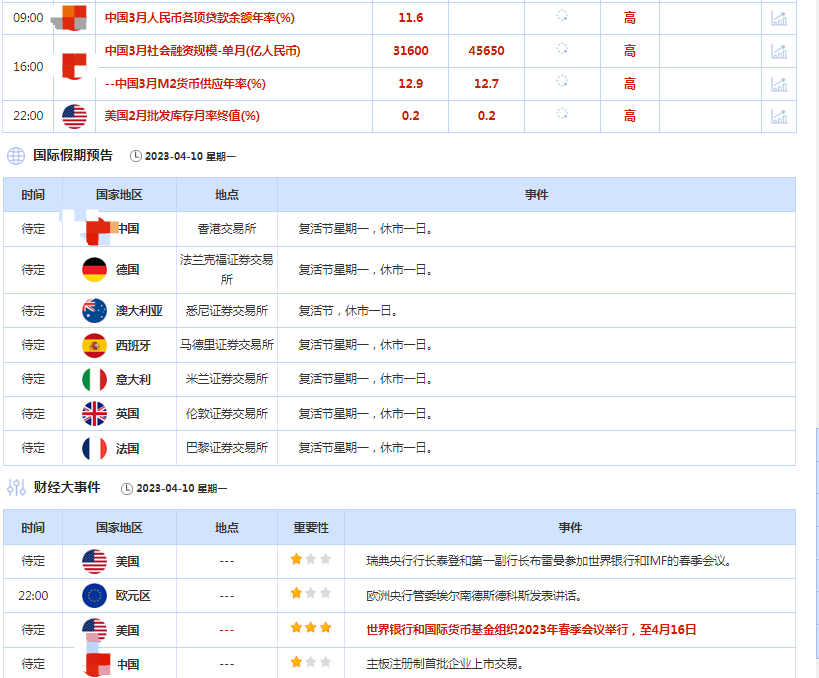
Task: Click the Italy flag in 意大利 row
Action: coord(94,380)
